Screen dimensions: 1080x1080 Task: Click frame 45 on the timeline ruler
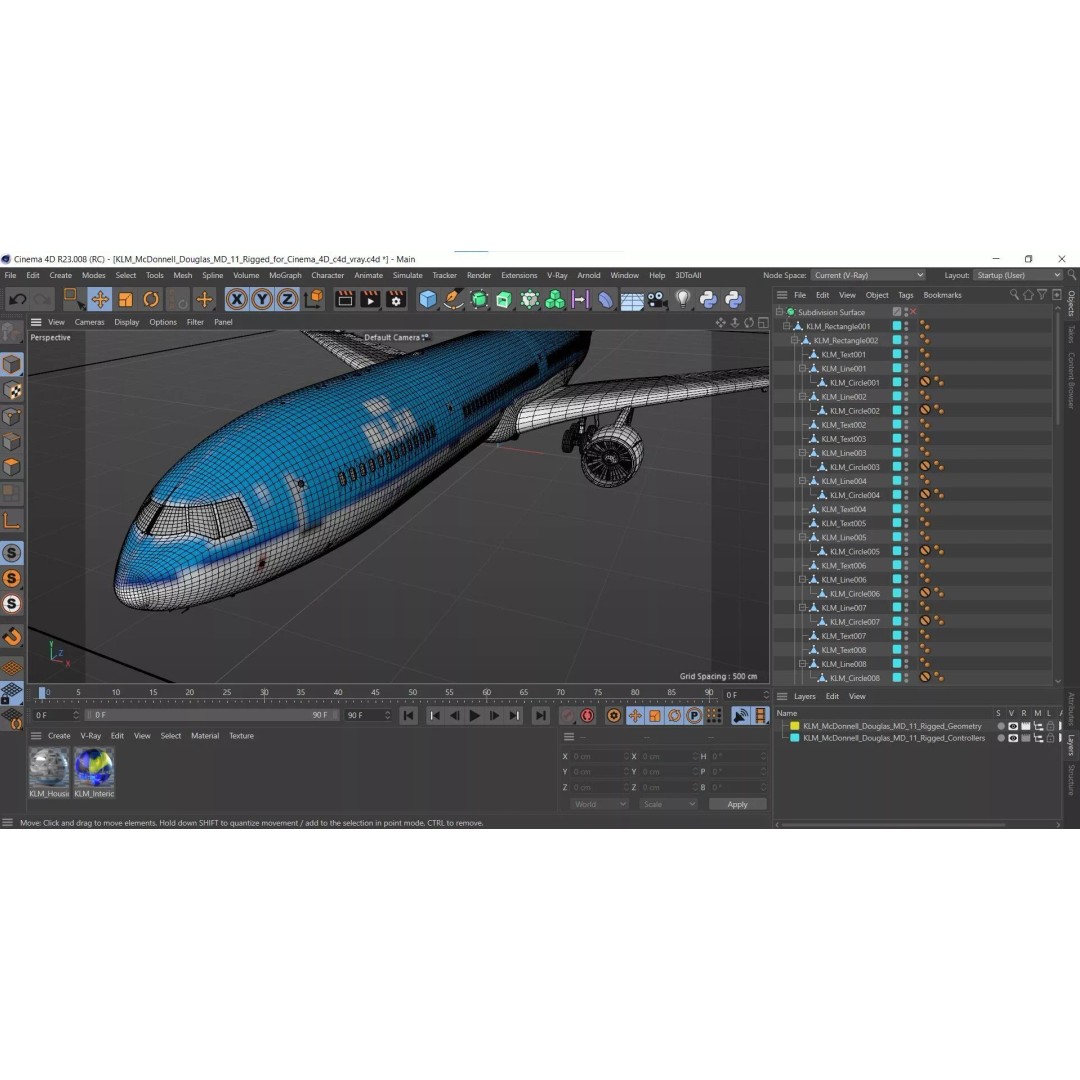click(x=375, y=693)
